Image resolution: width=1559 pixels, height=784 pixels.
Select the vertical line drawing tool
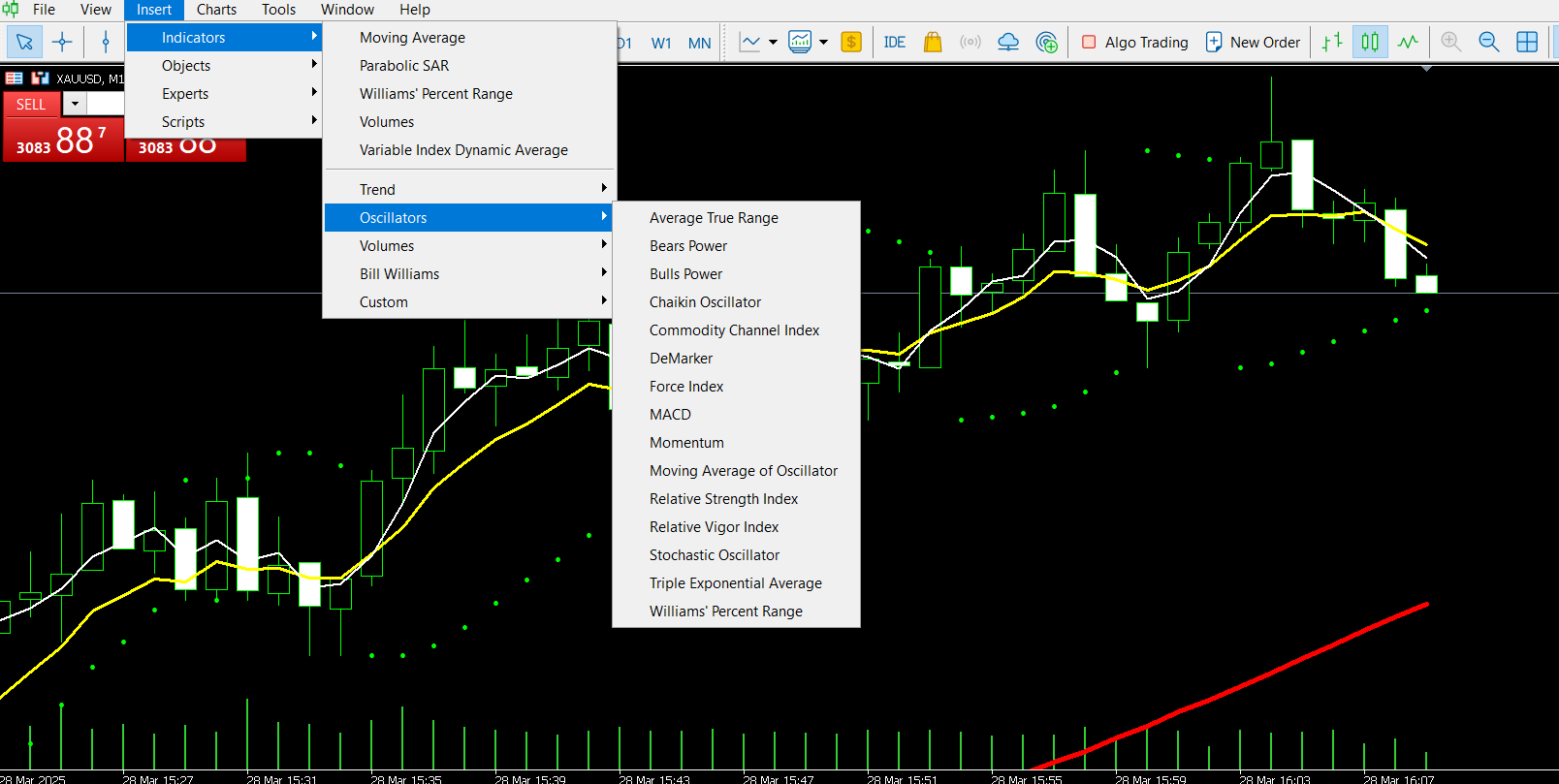(106, 42)
